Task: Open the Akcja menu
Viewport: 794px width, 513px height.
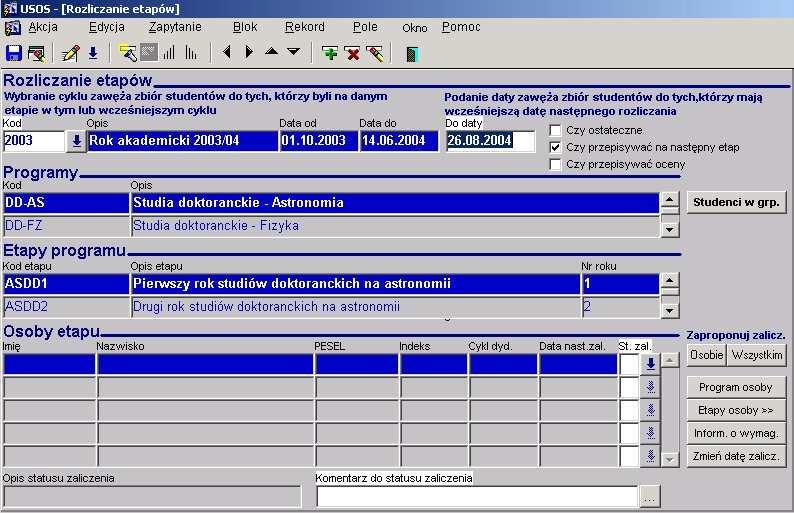Action: pos(43,27)
